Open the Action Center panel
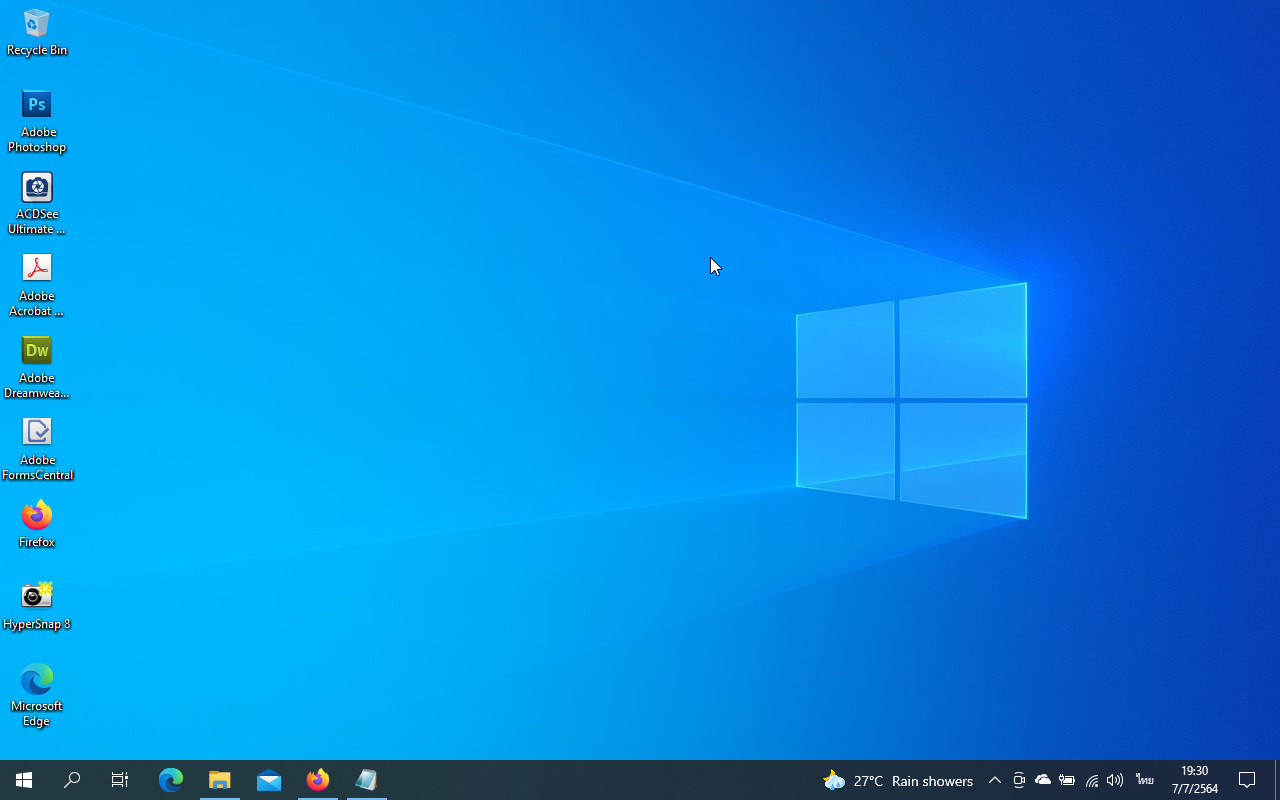1280x800 pixels. [x=1247, y=780]
